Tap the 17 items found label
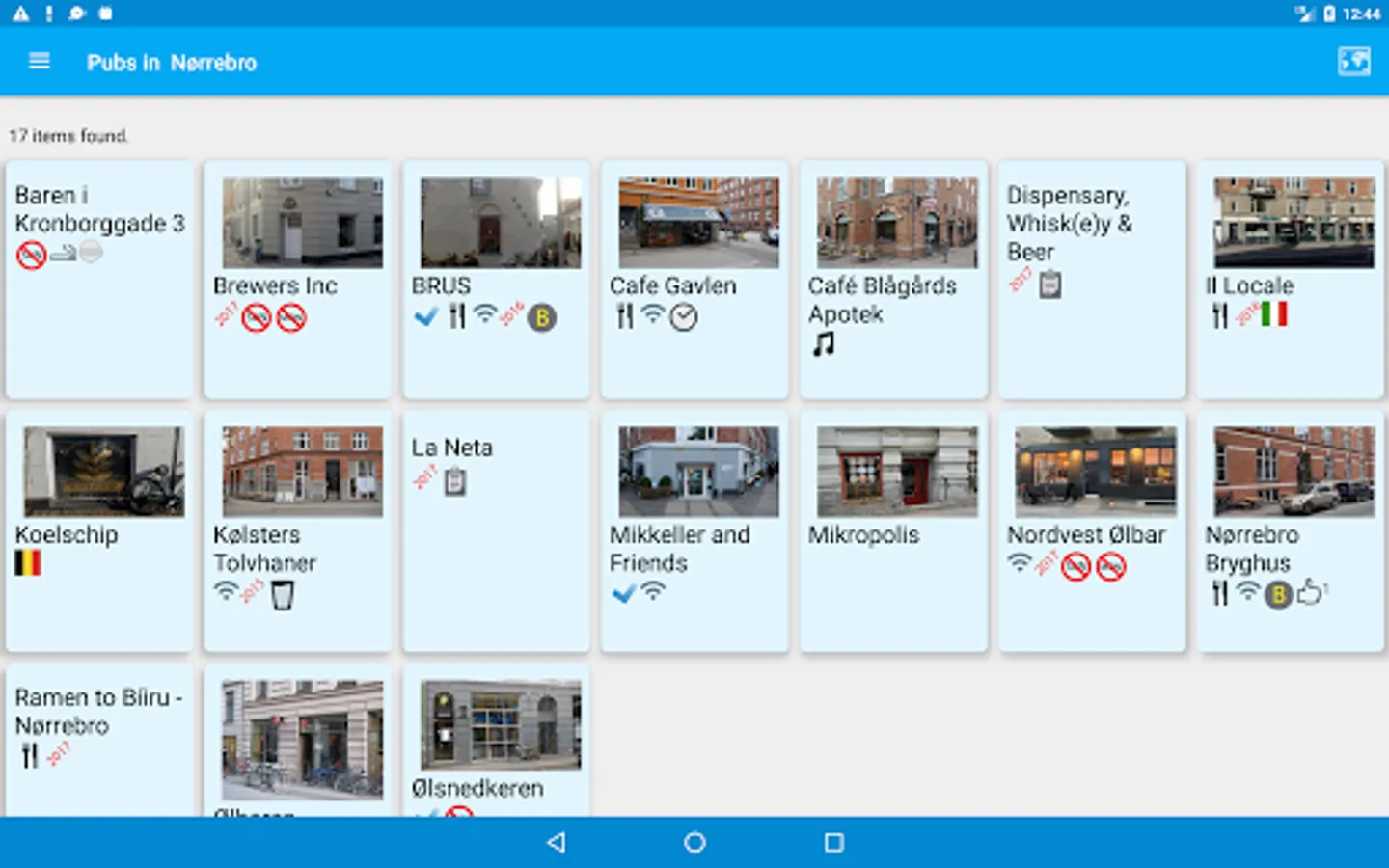This screenshot has height=868, width=1389. pyautogui.click(x=68, y=136)
